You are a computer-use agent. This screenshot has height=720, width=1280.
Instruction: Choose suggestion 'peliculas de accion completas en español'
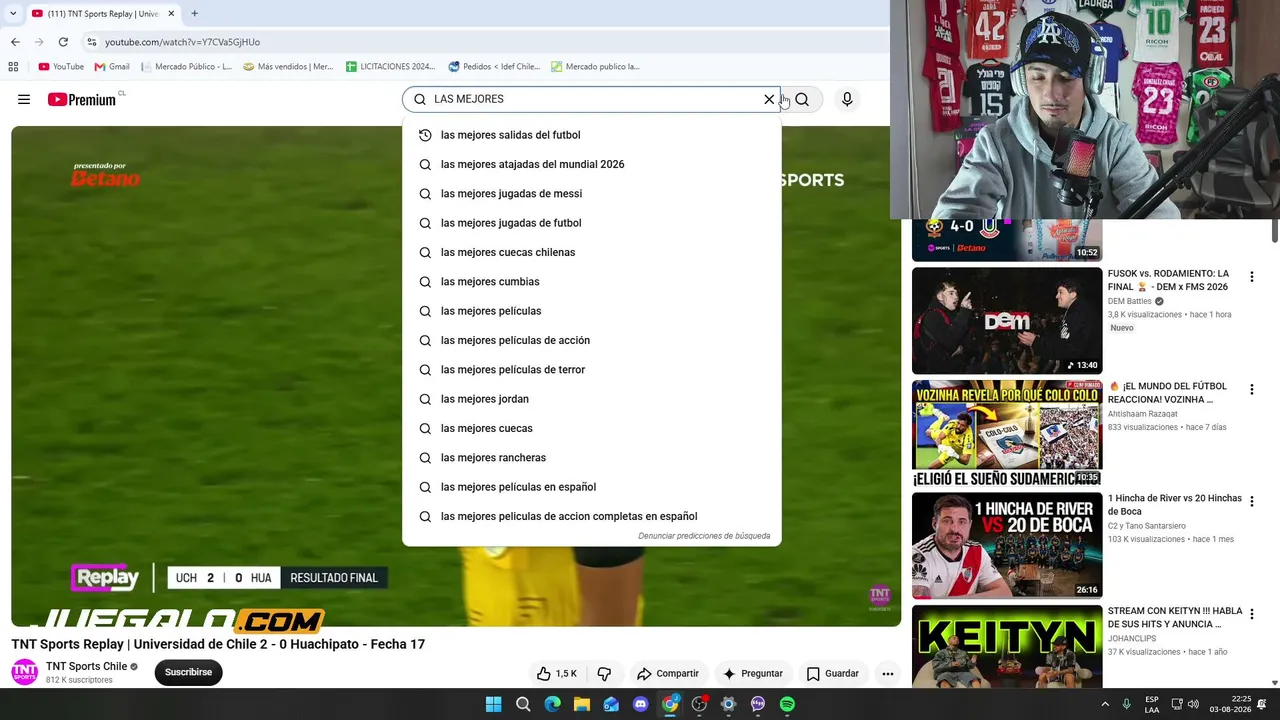coord(591,516)
